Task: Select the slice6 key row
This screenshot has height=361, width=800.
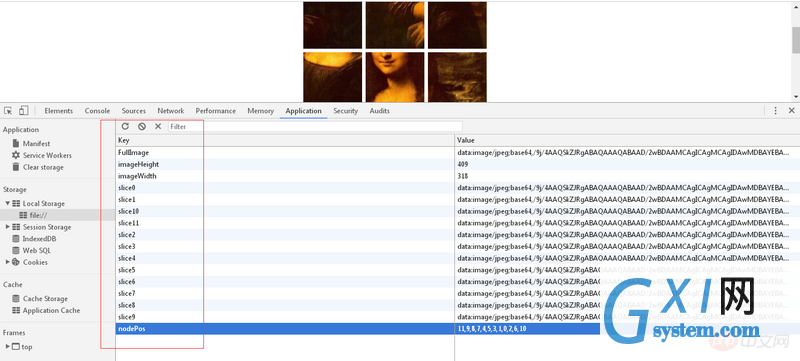Action: point(285,281)
